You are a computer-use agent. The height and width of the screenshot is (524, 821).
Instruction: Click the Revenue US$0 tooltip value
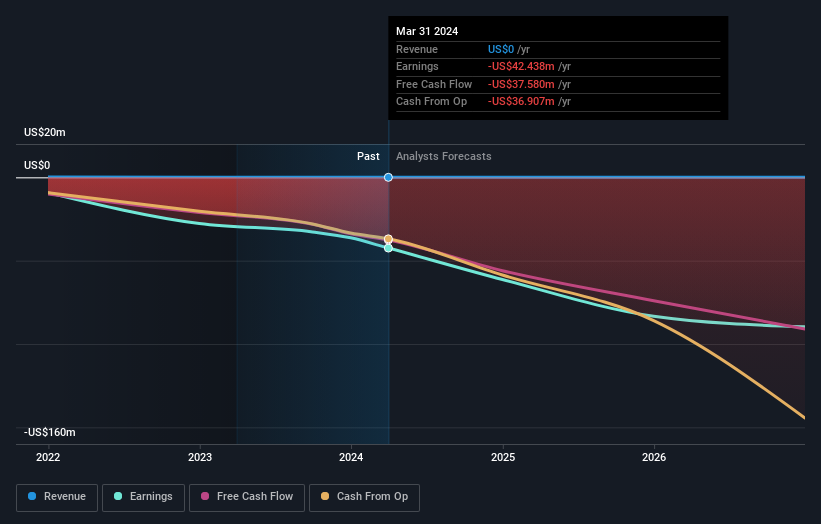501,49
